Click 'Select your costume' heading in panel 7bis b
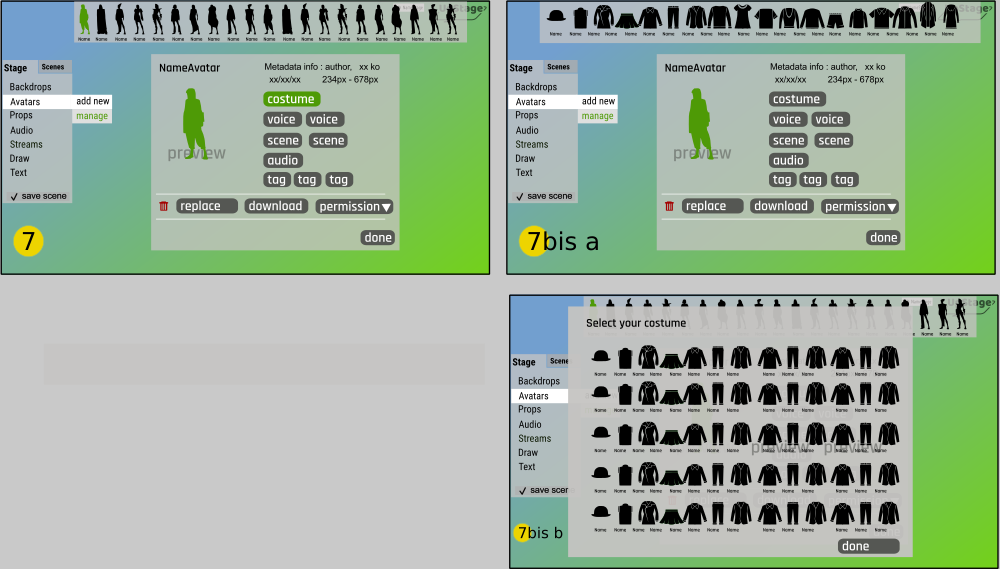The width and height of the screenshot is (1000, 569). 636,323
